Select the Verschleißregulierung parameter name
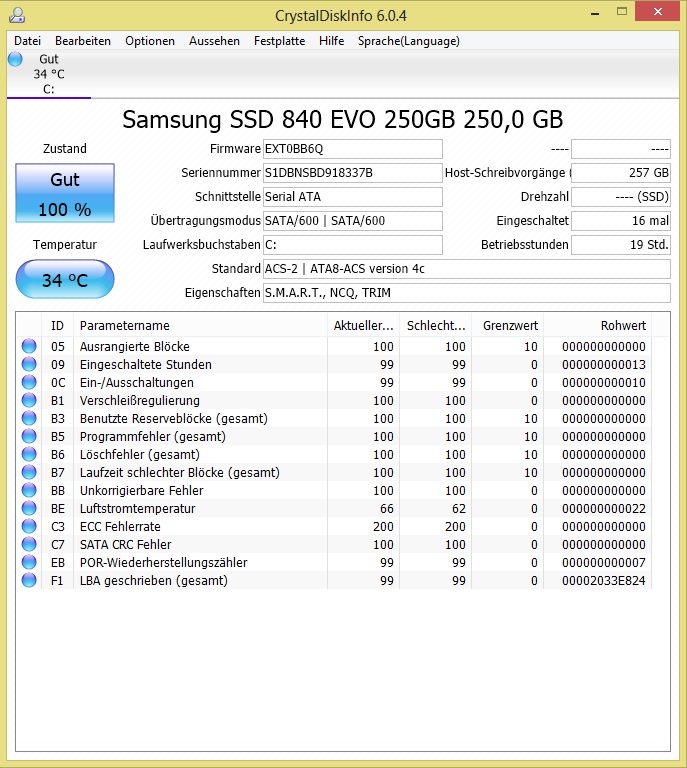 pos(140,401)
